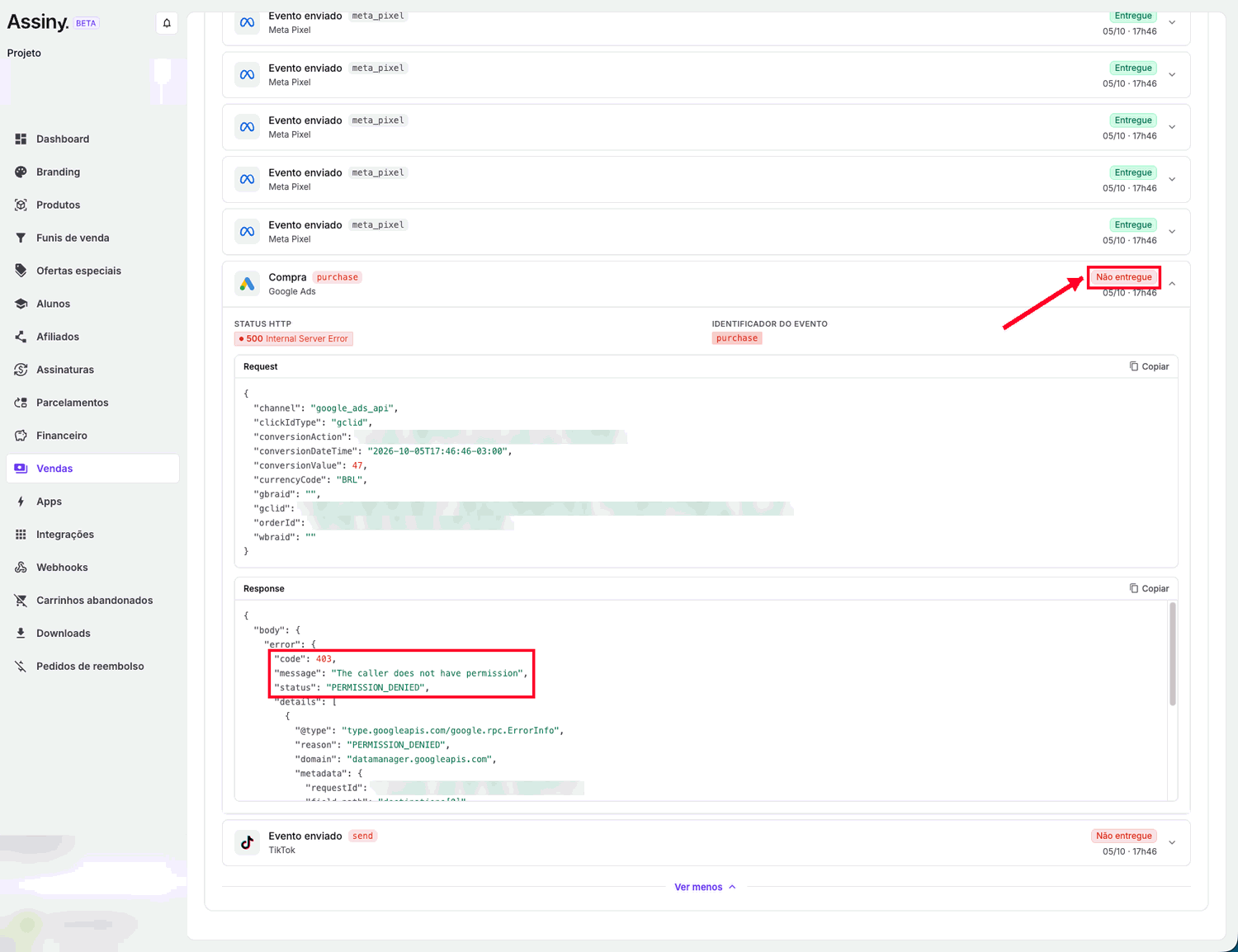Click the Financeiro piggy bank icon
The width and height of the screenshot is (1238, 952).
tap(21, 436)
